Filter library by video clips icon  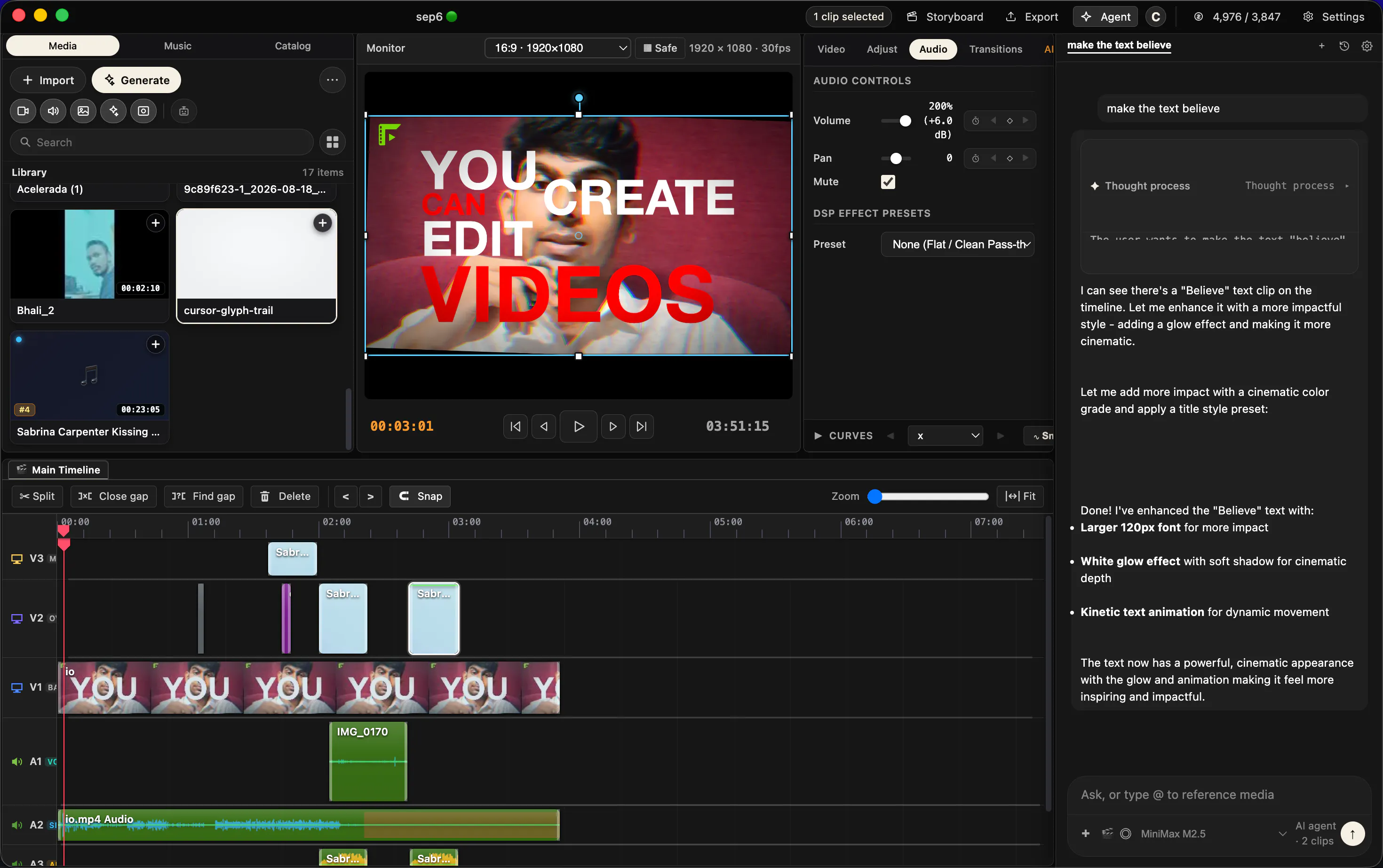pos(23,111)
